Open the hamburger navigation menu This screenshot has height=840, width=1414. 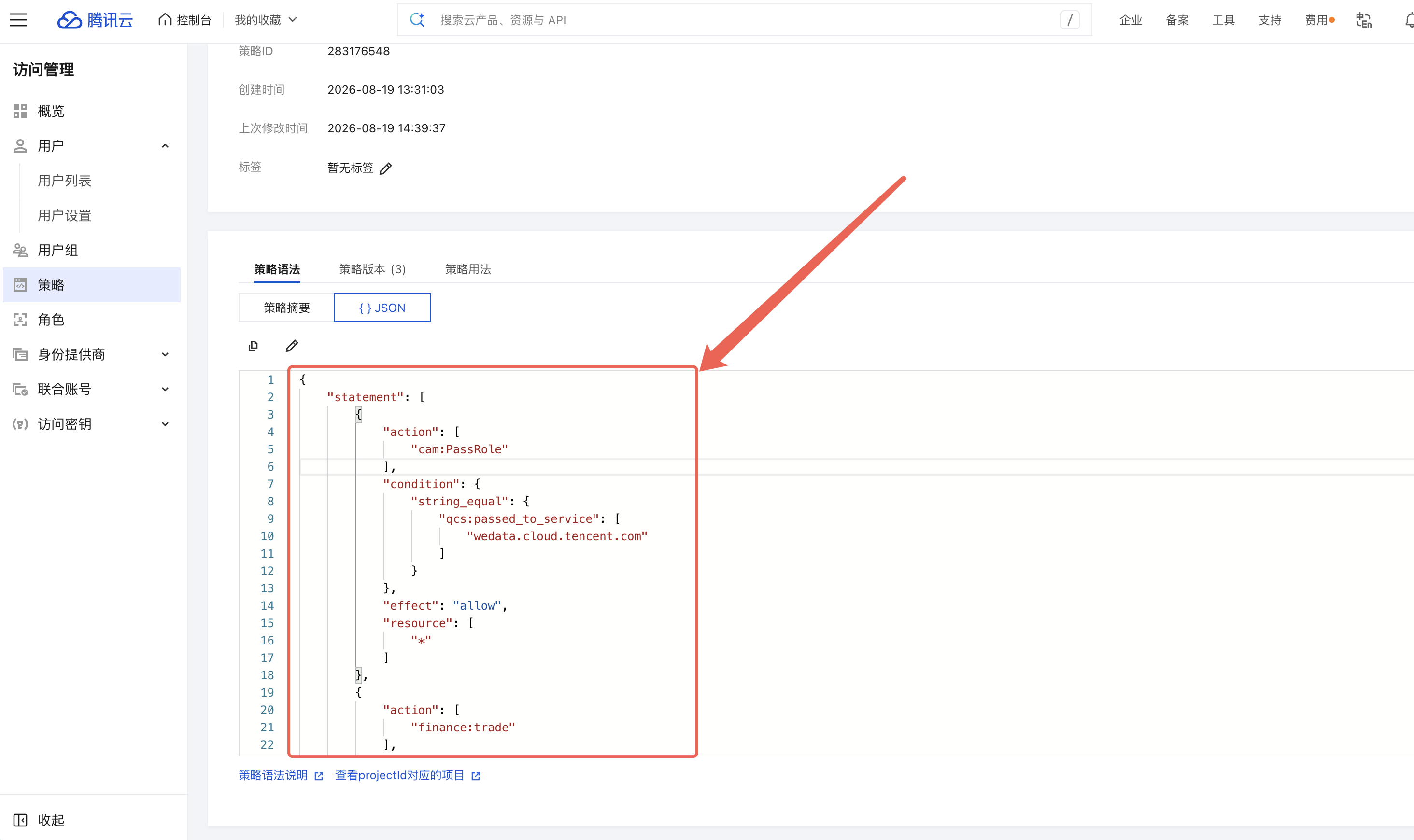18,20
